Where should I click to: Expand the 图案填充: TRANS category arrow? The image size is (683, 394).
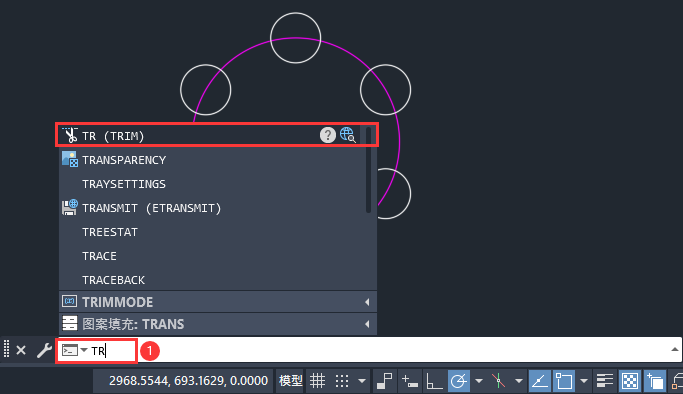coord(367,324)
